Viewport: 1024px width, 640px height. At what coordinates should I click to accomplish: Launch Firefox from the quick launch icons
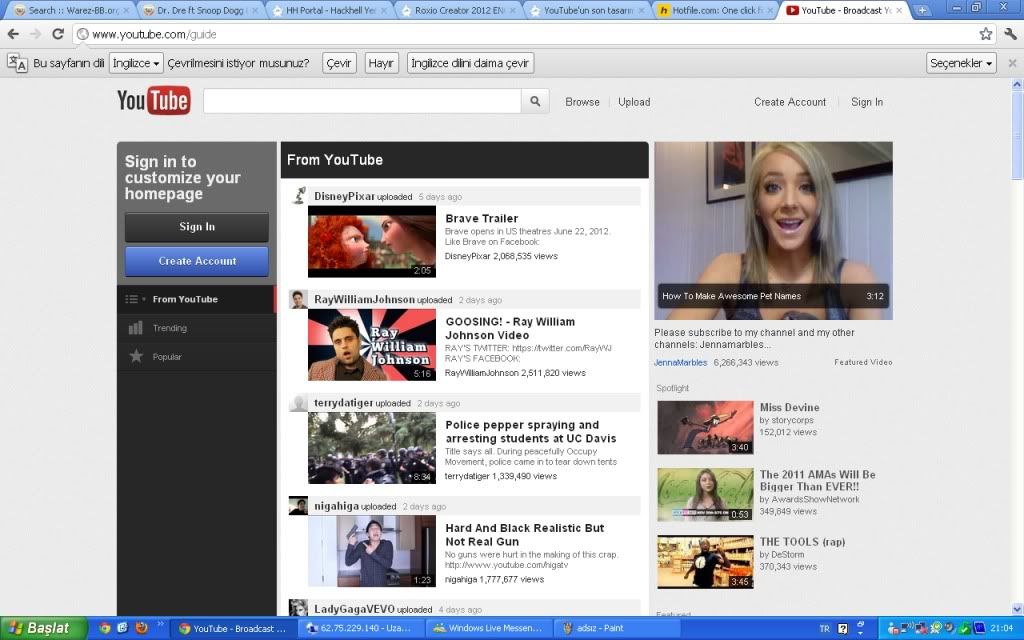click(x=141, y=628)
